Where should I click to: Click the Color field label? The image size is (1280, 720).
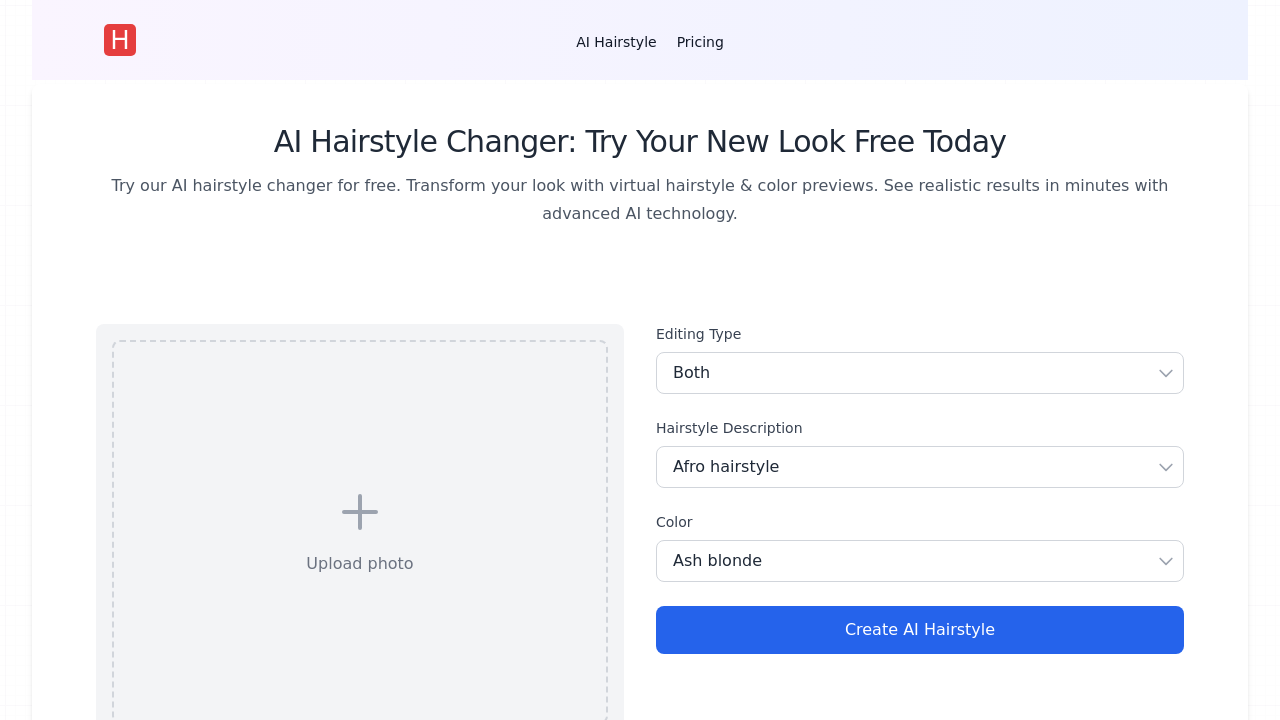674,522
